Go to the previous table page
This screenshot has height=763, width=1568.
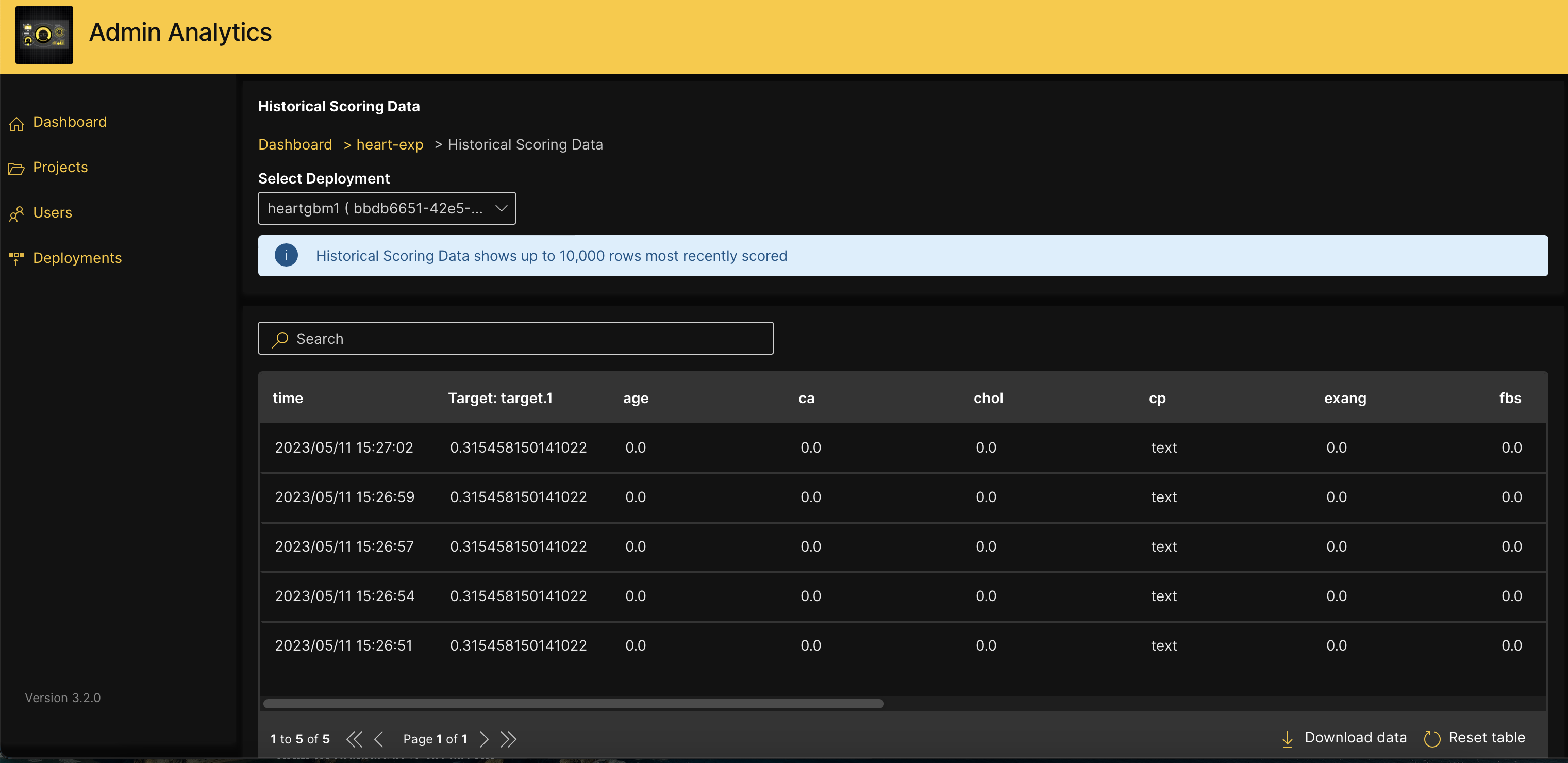tap(379, 739)
